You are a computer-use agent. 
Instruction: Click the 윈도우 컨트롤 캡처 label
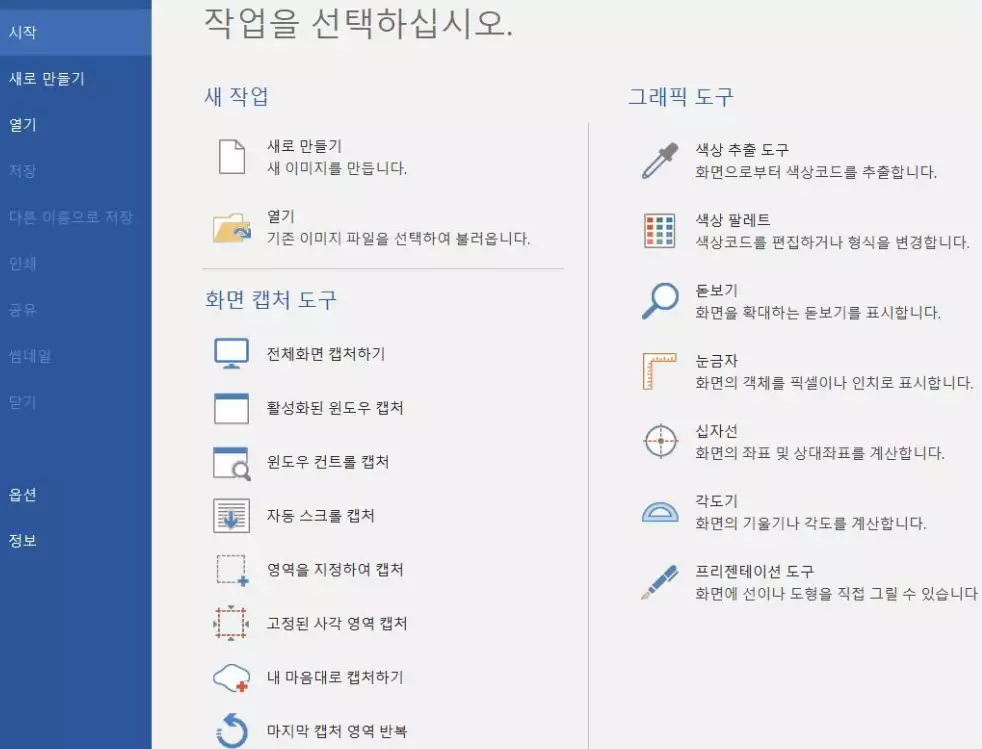click(x=328, y=462)
